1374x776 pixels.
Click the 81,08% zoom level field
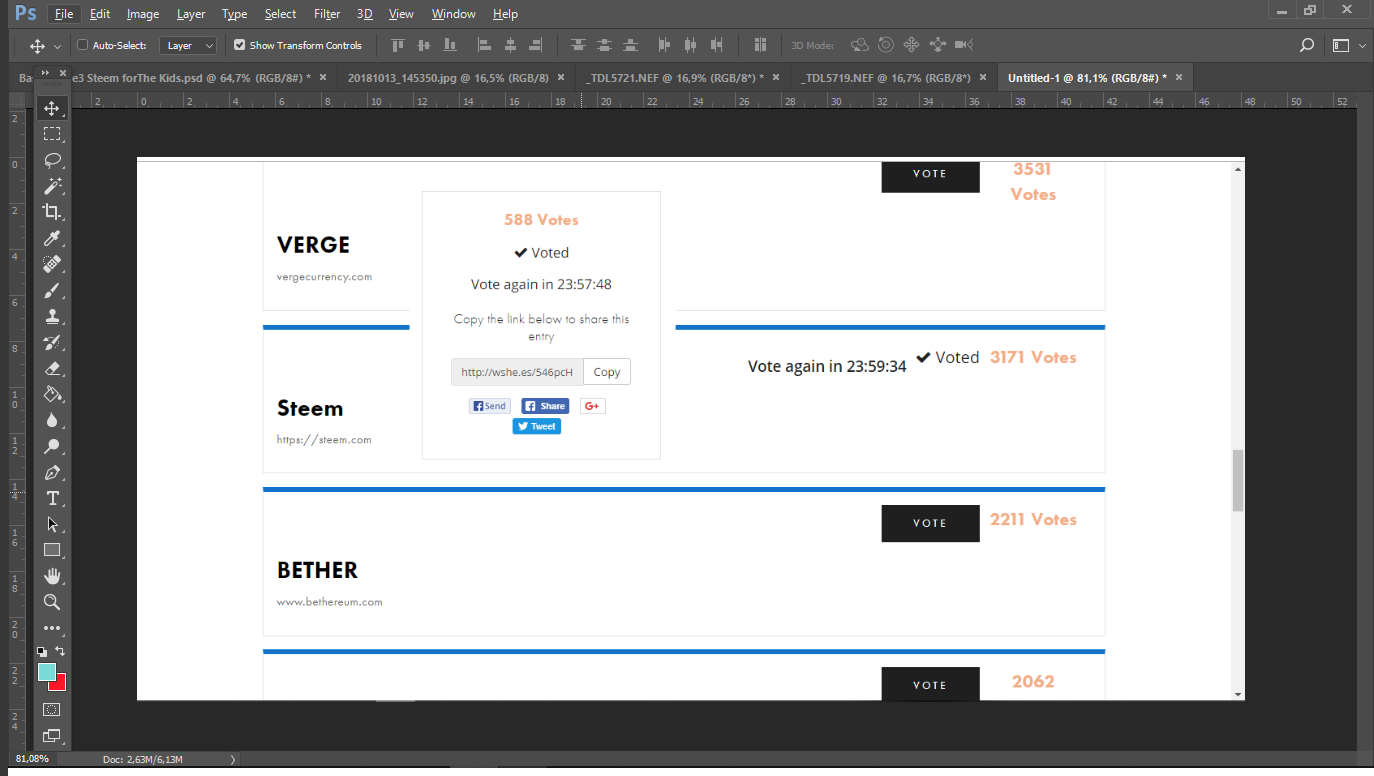[x=32, y=759]
